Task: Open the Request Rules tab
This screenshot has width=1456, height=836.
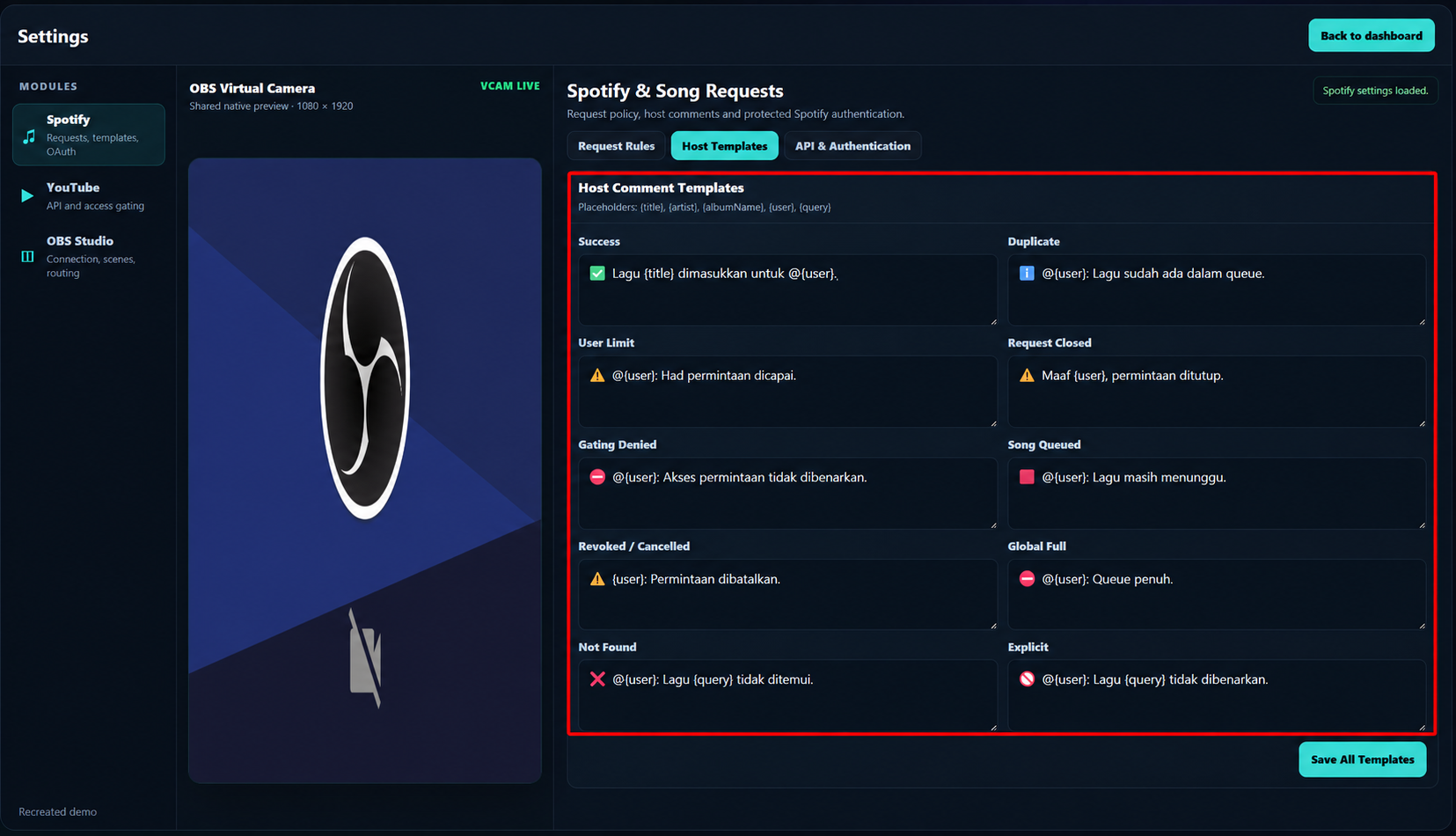Action: [x=616, y=146]
